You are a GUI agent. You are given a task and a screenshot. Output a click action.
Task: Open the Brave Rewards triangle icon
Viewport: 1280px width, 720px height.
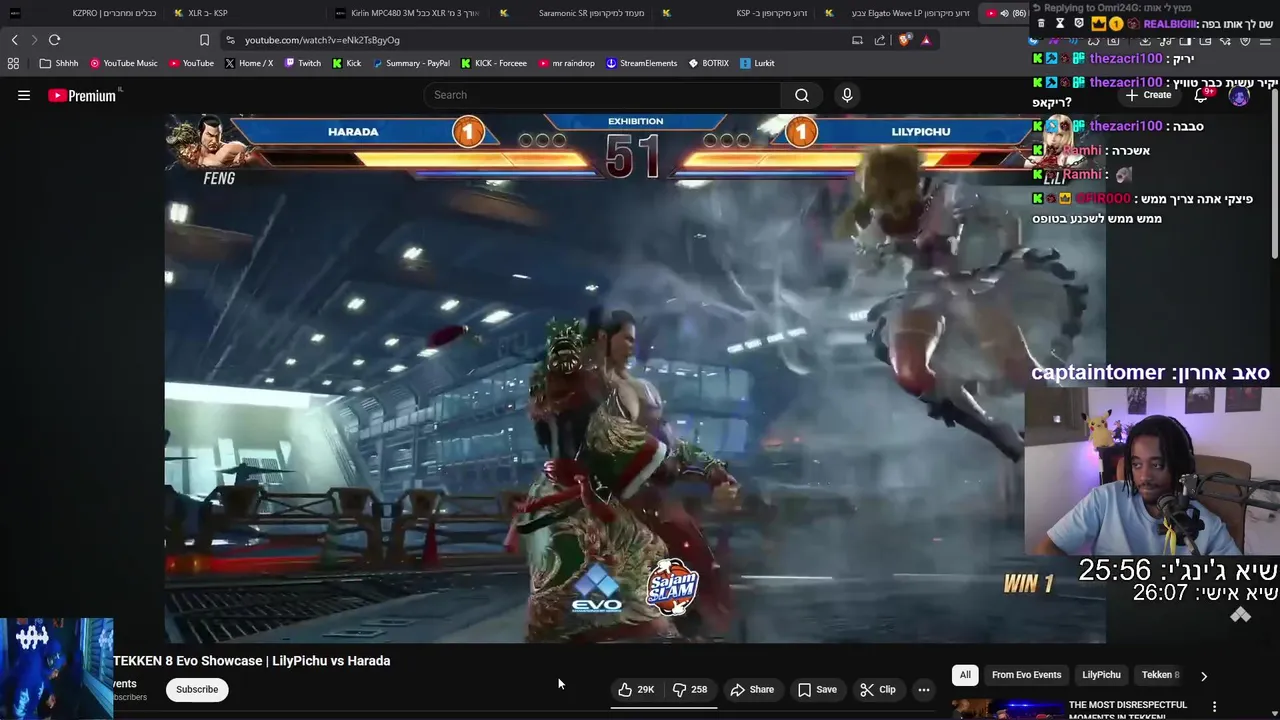[926, 40]
